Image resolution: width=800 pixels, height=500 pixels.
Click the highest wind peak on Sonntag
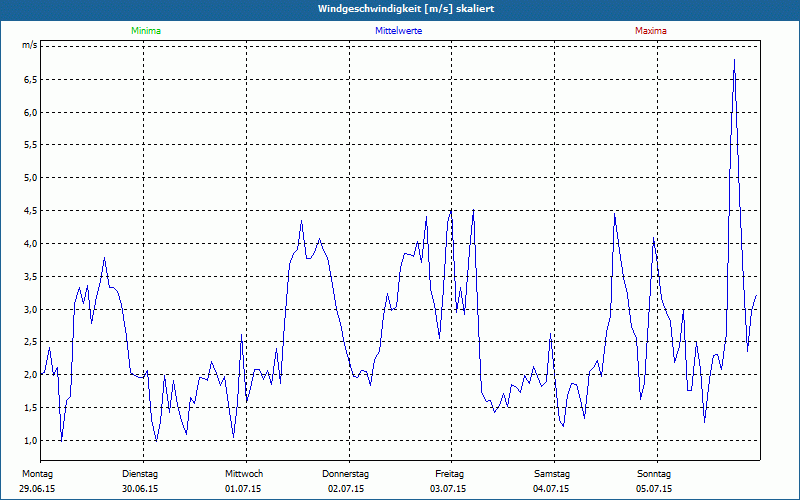coord(734,60)
